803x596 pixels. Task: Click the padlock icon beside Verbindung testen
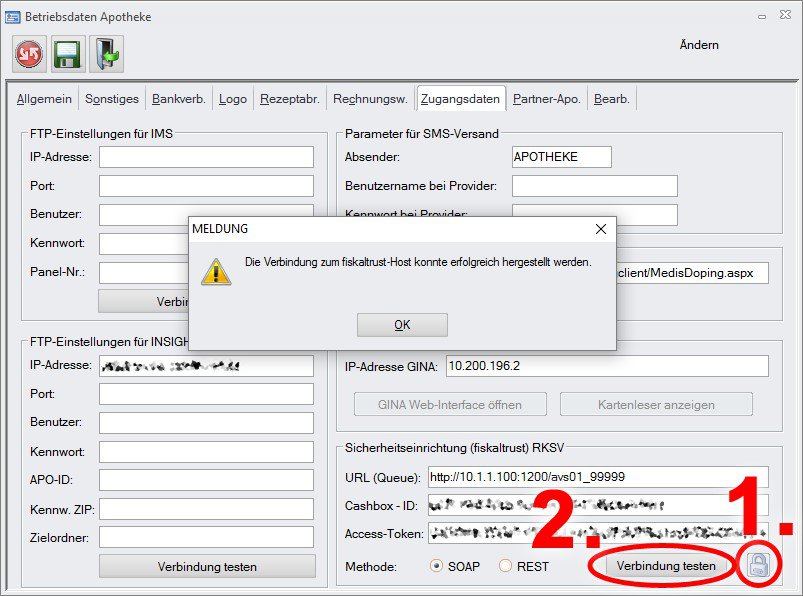coord(760,566)
